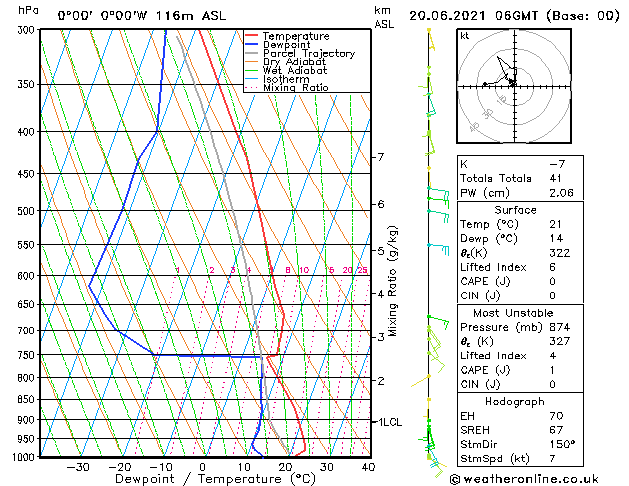Click the '1LCL' level marker
Image resolution: width=629 pixels, height=486 pixels.
[390, 422]
